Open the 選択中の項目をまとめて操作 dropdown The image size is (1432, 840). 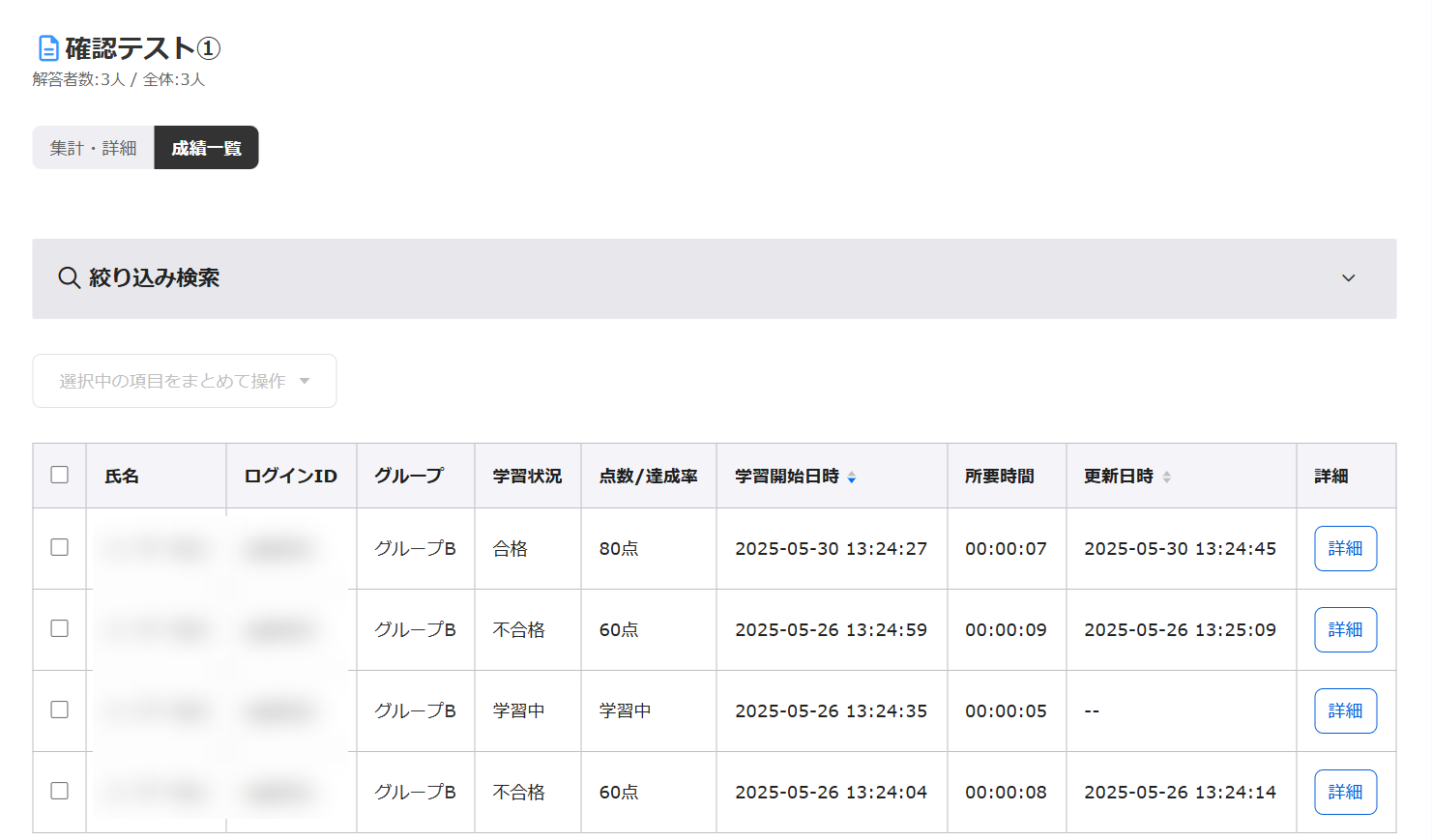[x=185, y=381]
